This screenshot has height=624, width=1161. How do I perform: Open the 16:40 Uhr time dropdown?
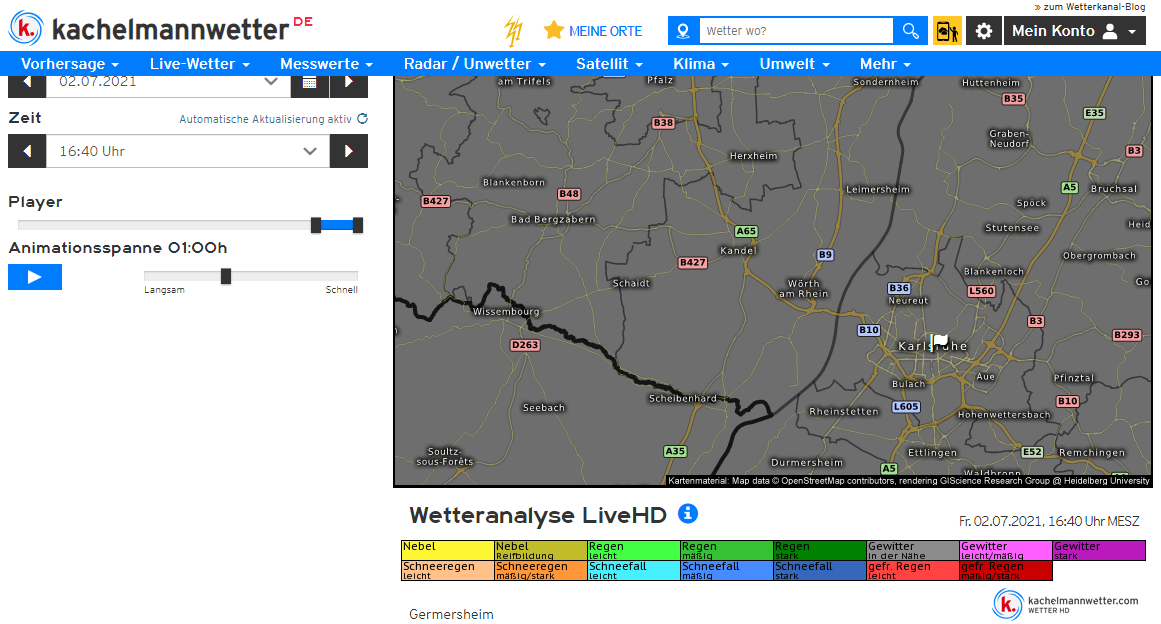188,152
